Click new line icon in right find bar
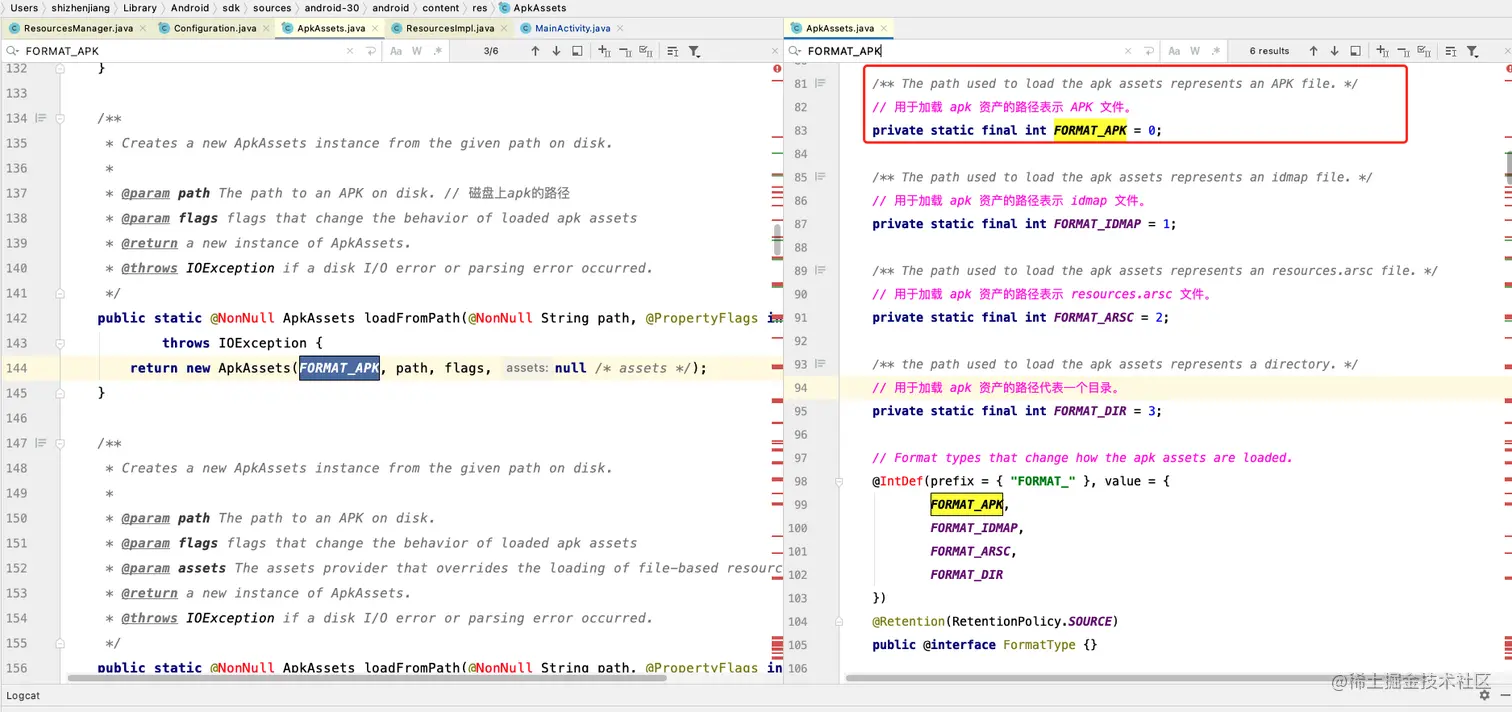This screenshot has height=712, width=1512. [1149, 51]
